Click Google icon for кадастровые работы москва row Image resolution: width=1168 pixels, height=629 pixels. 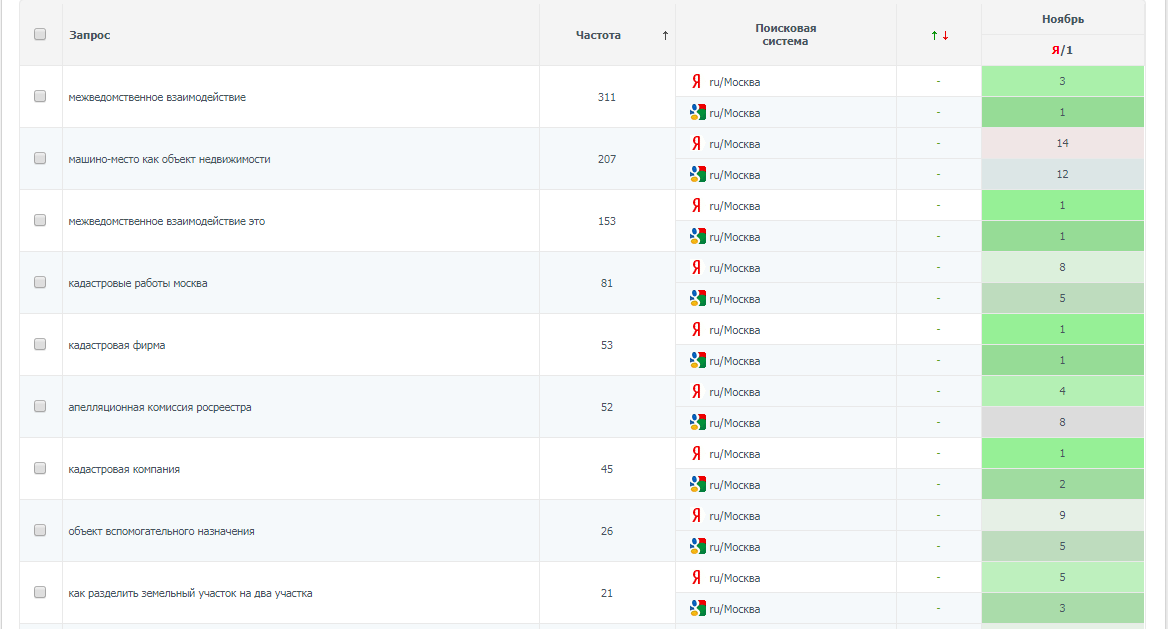coord(697,298)
